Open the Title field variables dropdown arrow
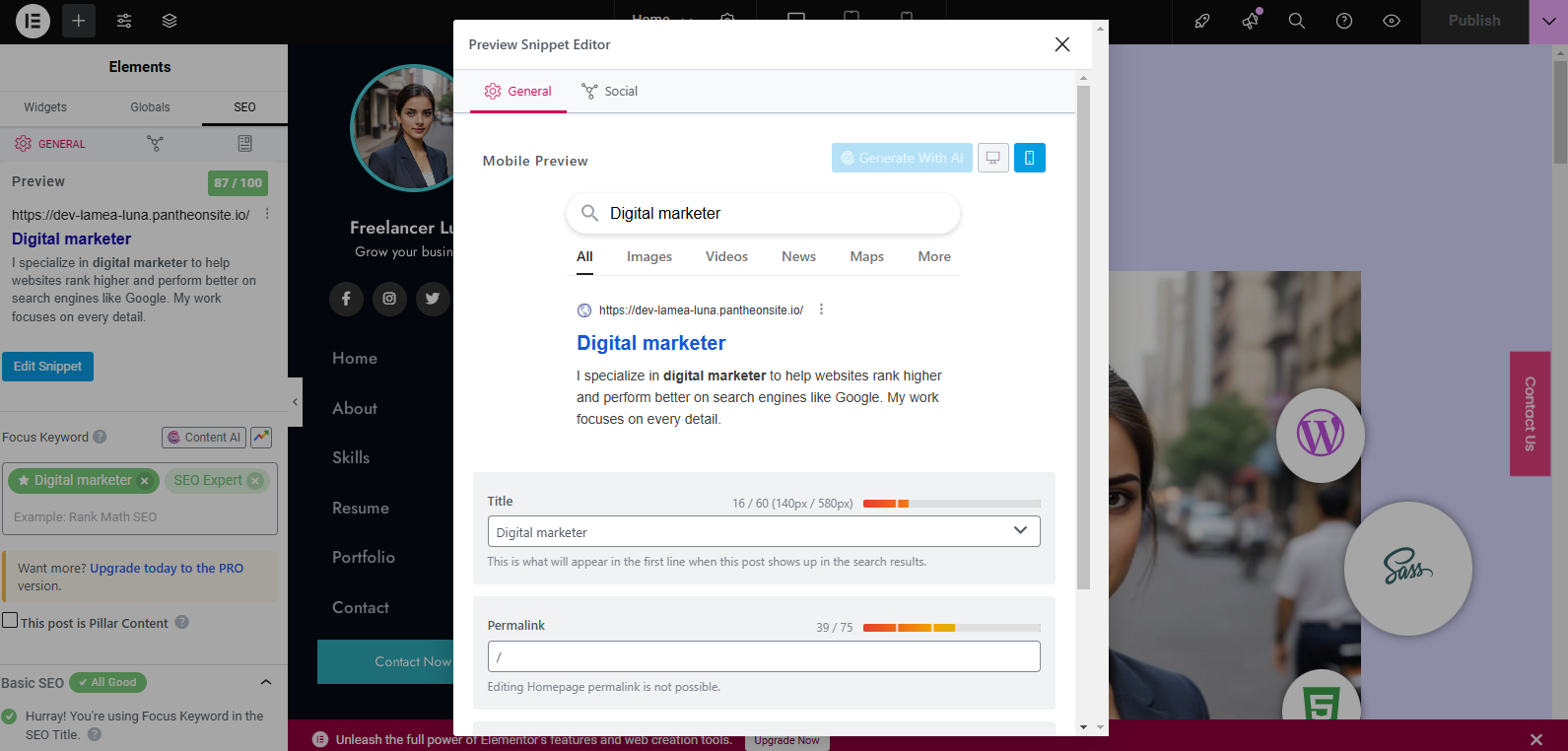This screenshot has width=1568, height=751. [1020, 531]
